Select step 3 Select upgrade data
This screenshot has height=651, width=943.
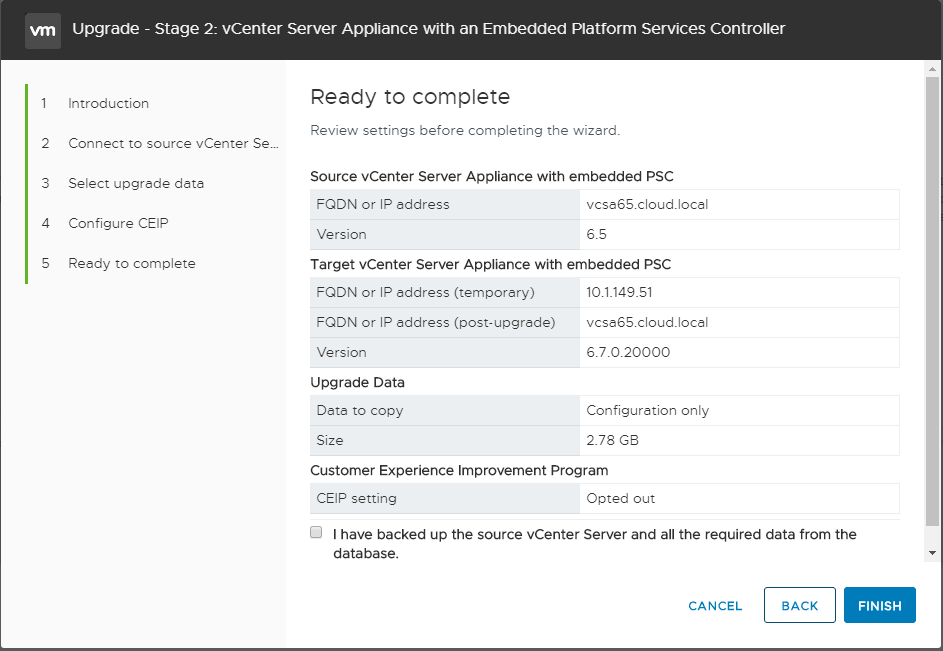pyautogui.click(x=136, y=184)
